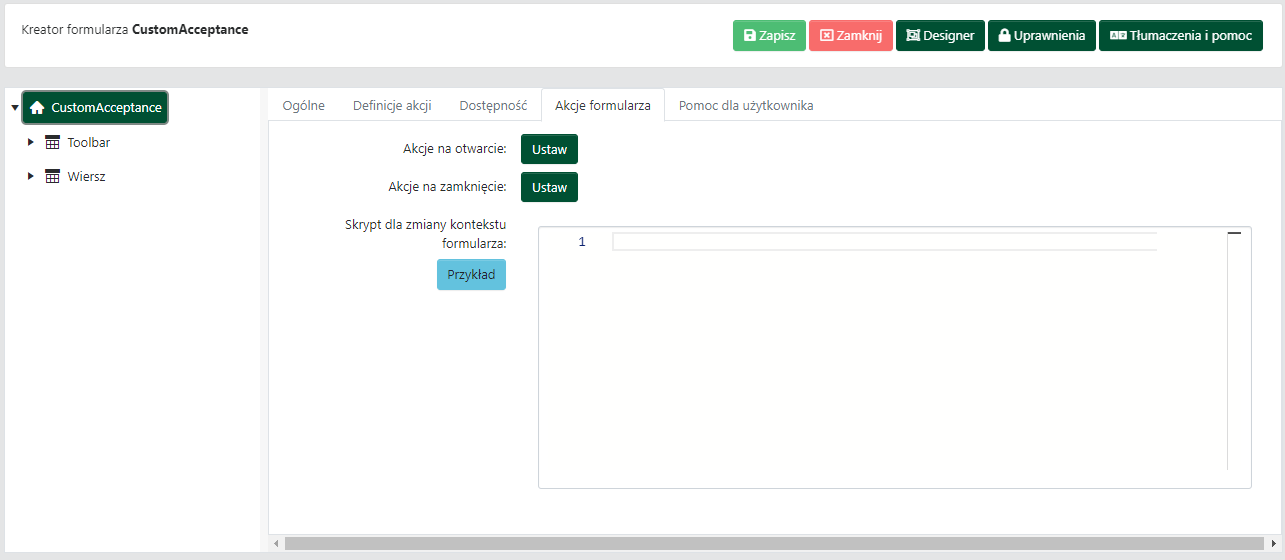Select the Wiersz tree item label
1285x560 pixels.
pyautogui.click(x=86, y=176)
